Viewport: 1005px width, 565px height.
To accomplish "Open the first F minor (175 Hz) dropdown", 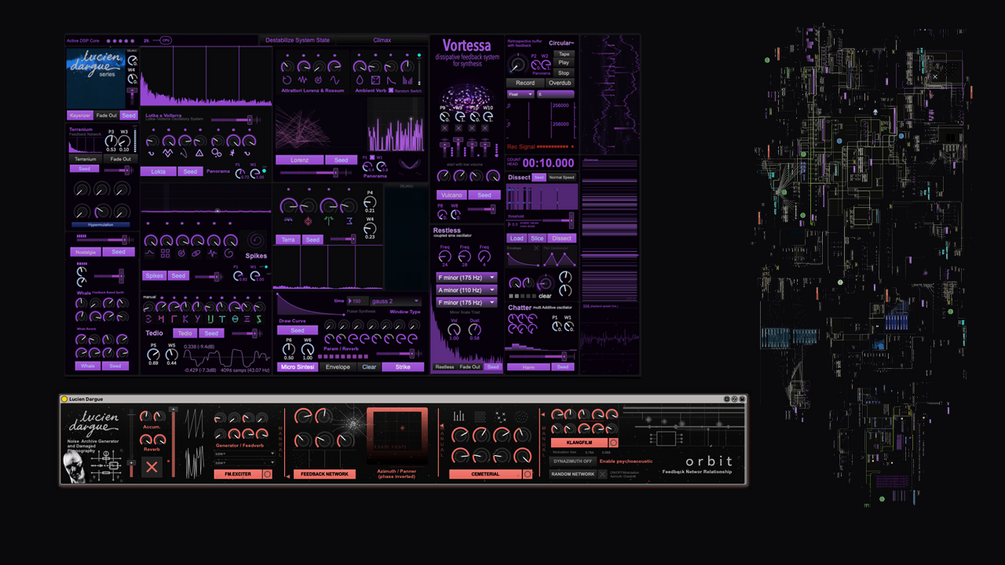I will pos(467,277).
